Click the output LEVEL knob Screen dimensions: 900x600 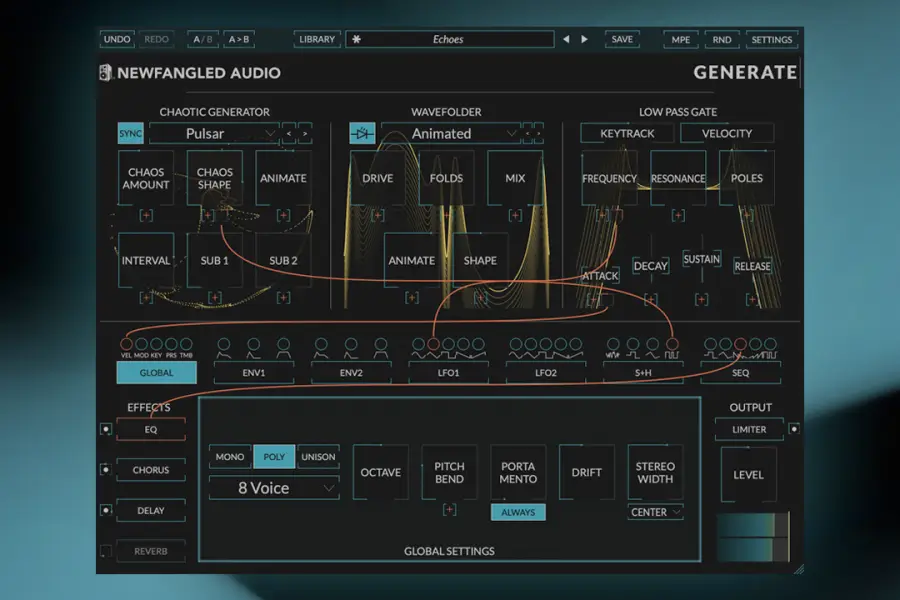[748, 475]
